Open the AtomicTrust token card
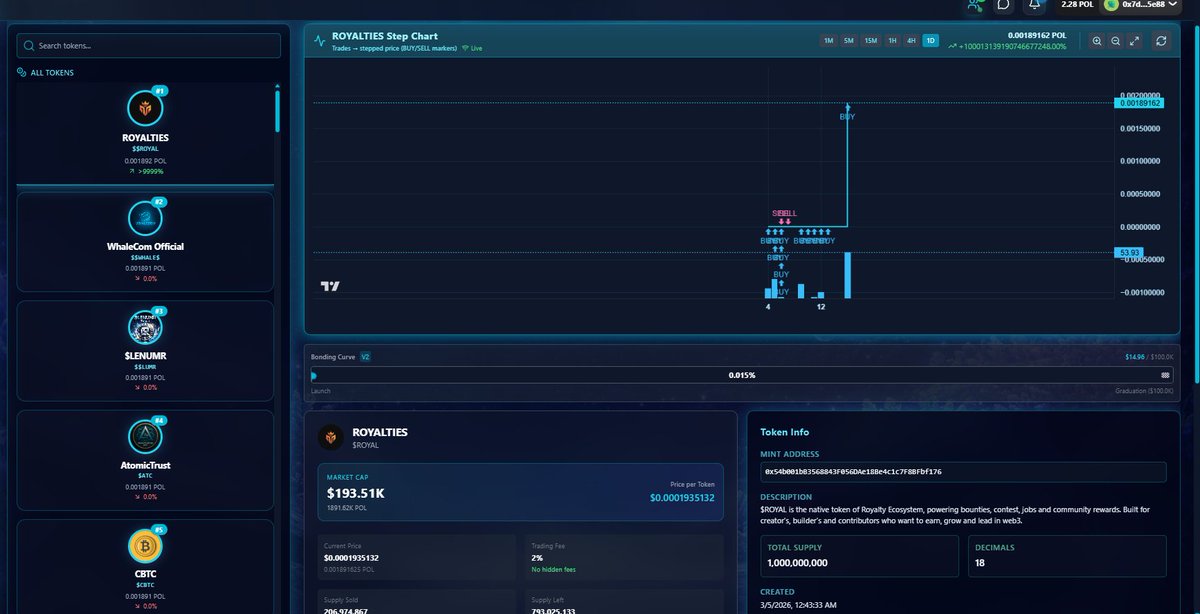Screen dimensions: 1200x614 tap(145, 460)
